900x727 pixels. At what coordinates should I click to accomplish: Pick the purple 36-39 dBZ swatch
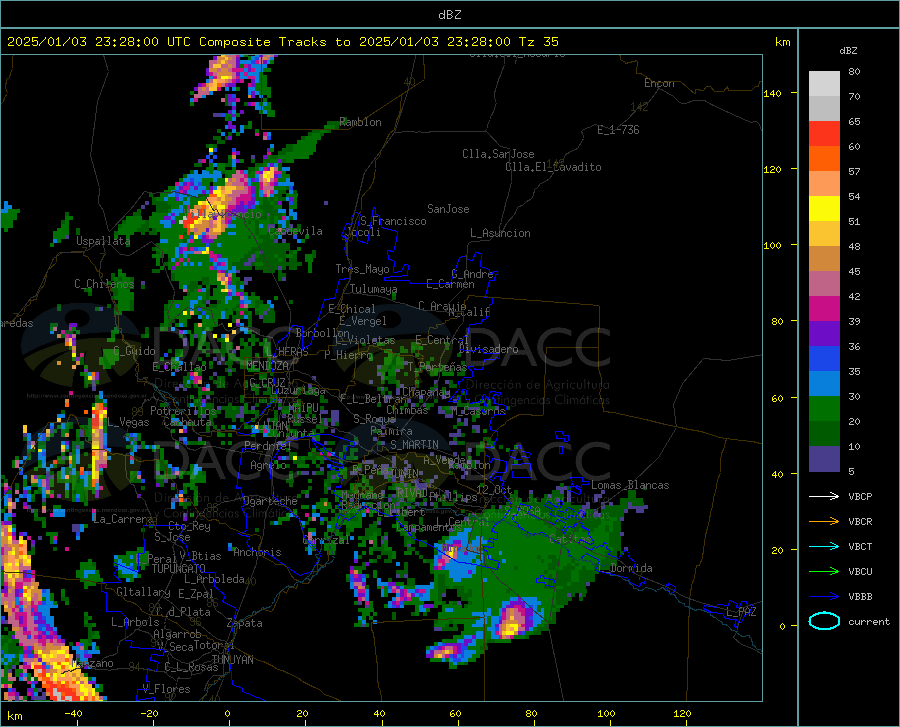[824, 334]
